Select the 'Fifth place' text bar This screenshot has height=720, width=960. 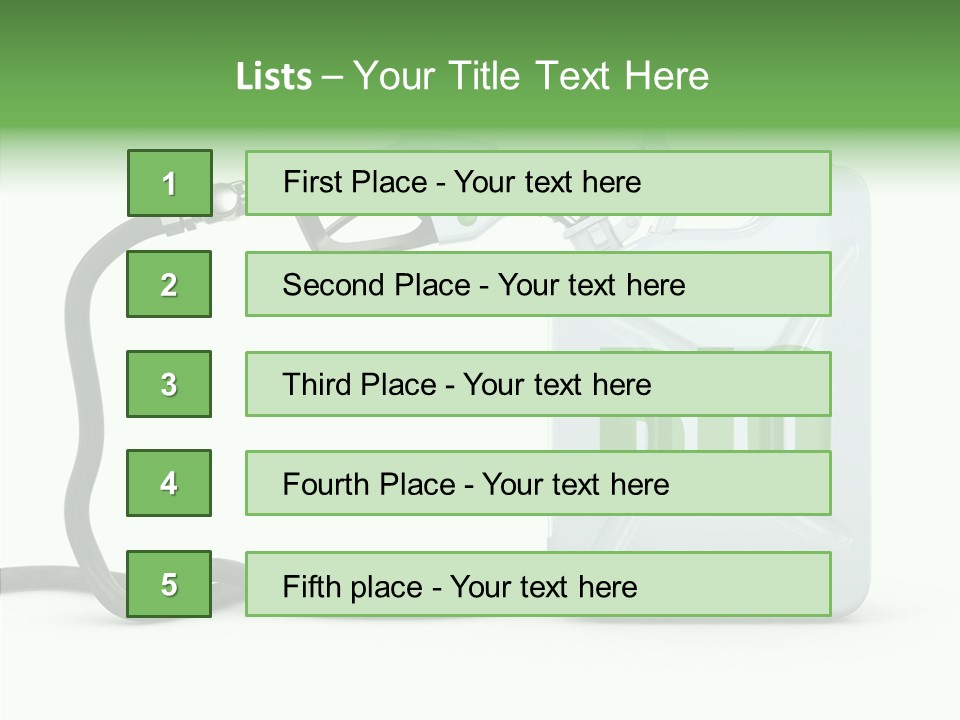[538, 584]
